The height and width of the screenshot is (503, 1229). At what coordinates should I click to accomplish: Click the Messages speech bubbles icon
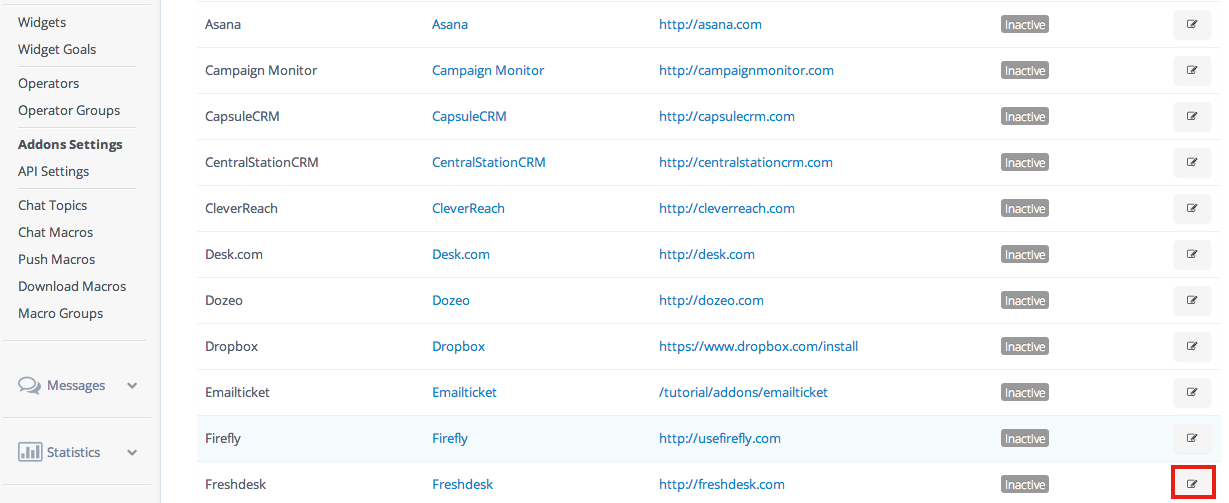[x=30, y=385]
